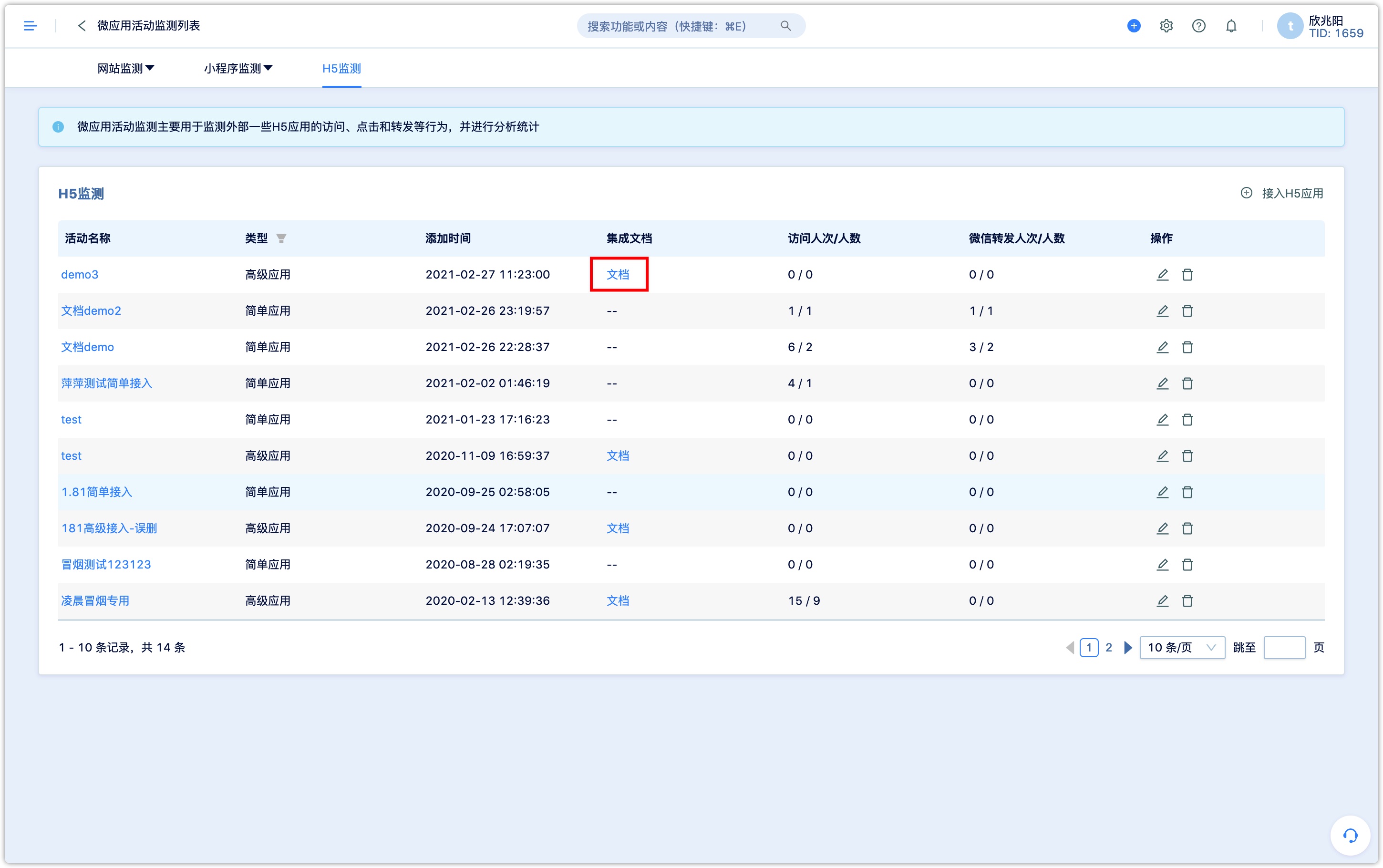Go to the previous page arrow
This screenshot has height=868, width=1383.
1070,648
